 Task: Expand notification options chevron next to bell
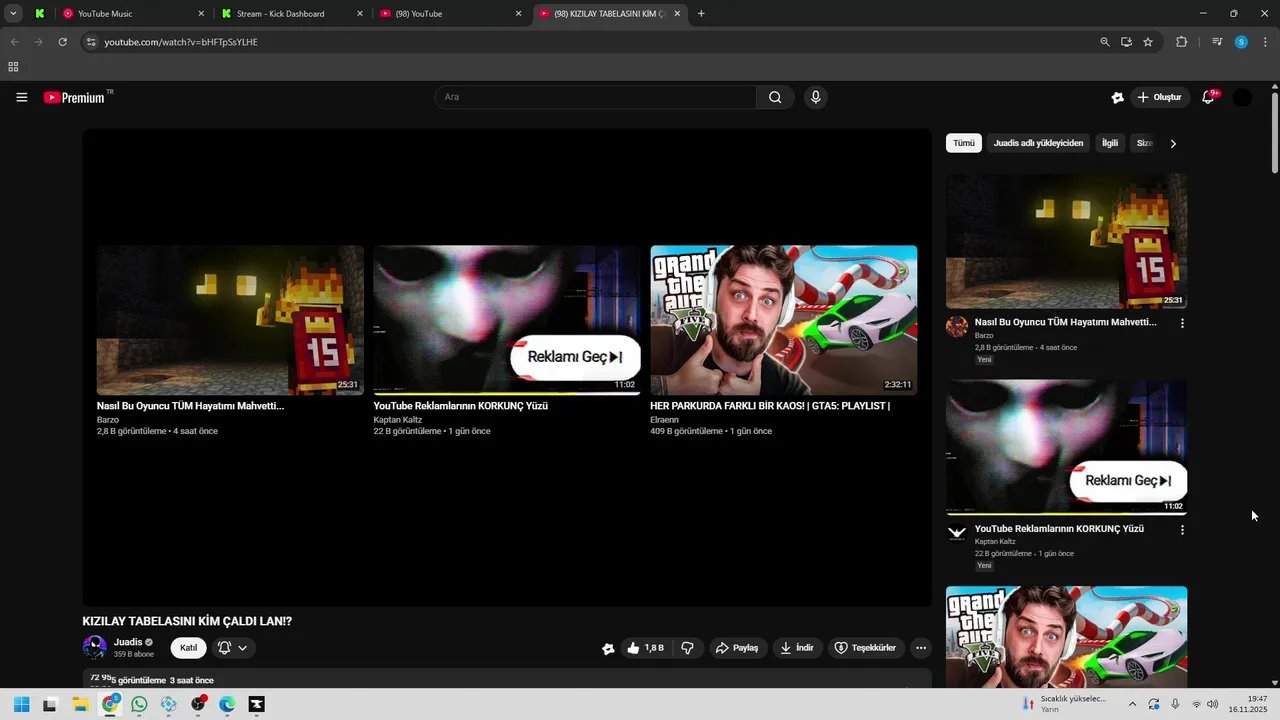(242, 648)
